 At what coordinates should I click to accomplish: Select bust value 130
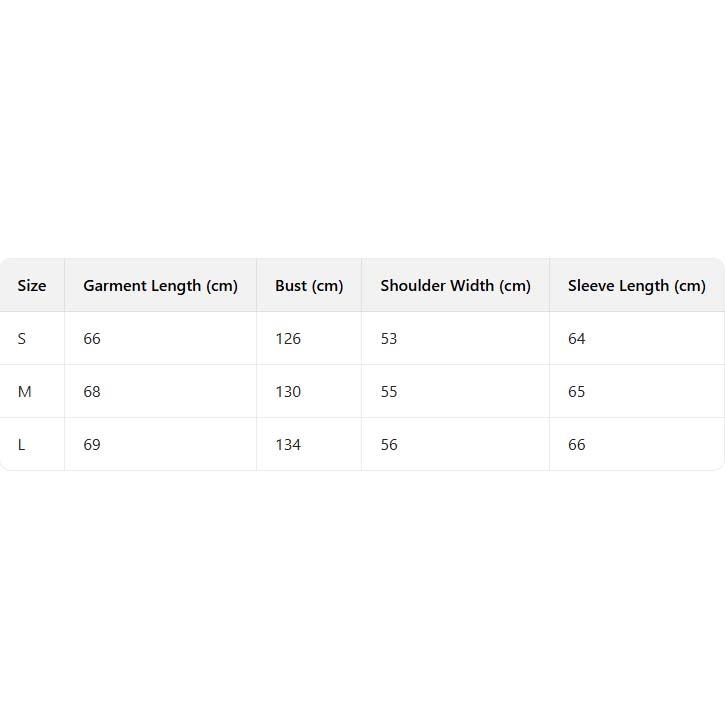pos(288,392)
